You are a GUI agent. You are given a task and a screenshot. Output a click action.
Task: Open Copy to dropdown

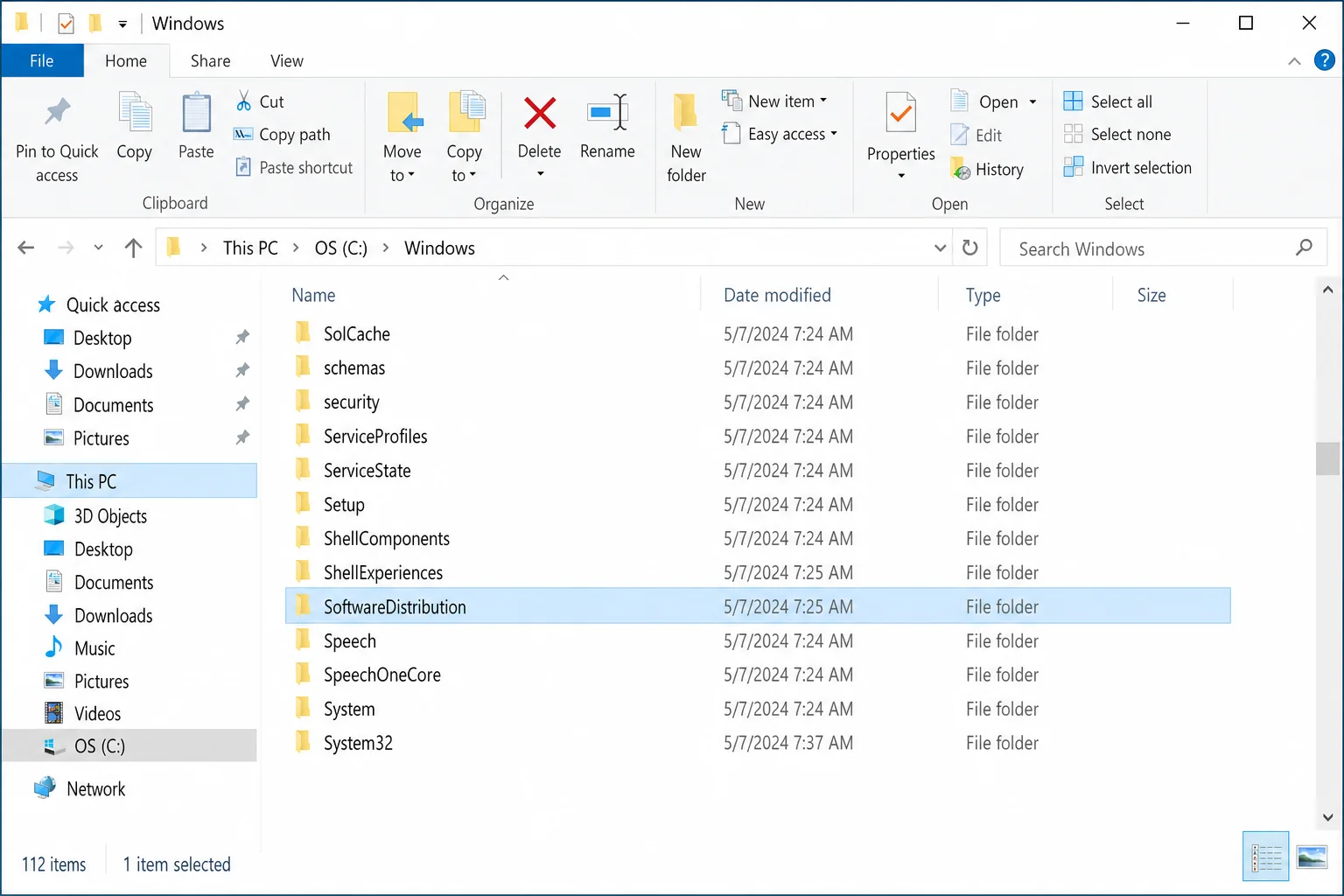[465, 138]
